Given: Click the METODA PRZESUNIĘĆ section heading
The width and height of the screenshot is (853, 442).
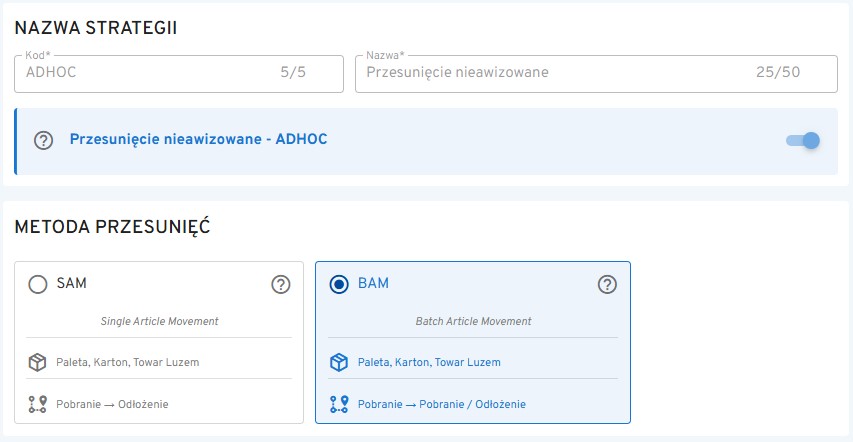Looking at the screenshot, I should click(x=112, y=227).
